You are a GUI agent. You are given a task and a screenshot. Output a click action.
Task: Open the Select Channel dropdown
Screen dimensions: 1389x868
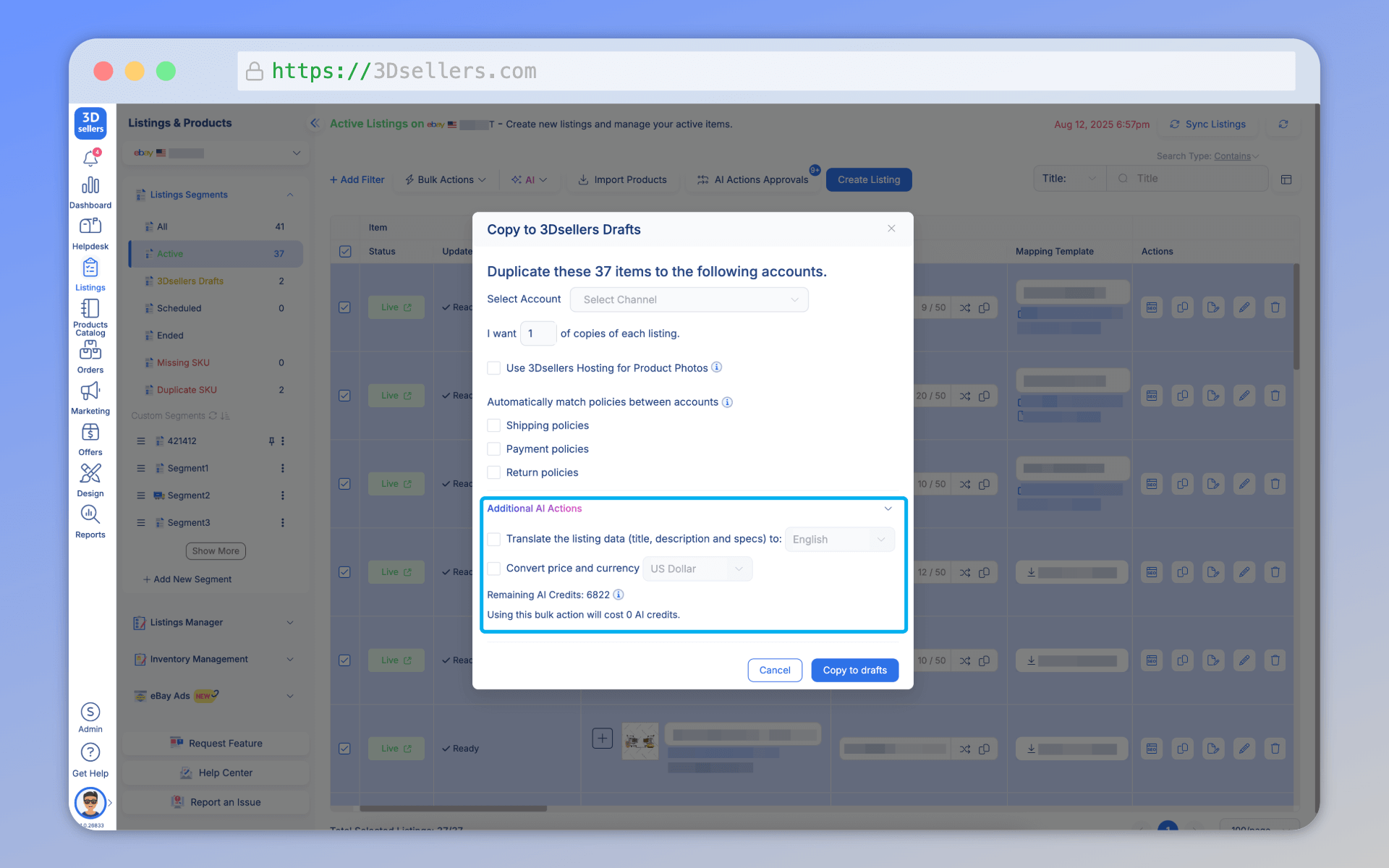[689, 299]
